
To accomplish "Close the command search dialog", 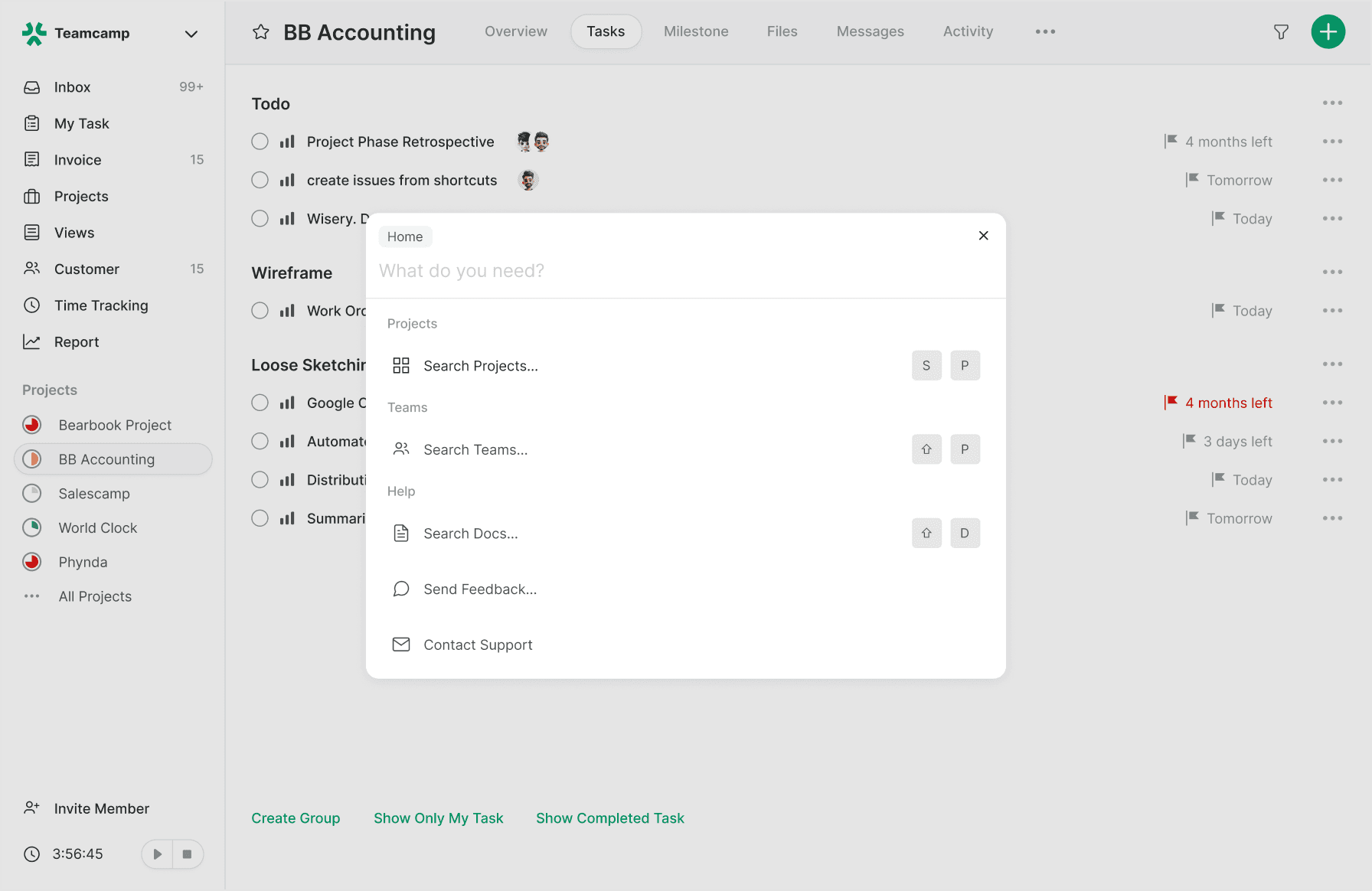I will click(x=983, y=236).
